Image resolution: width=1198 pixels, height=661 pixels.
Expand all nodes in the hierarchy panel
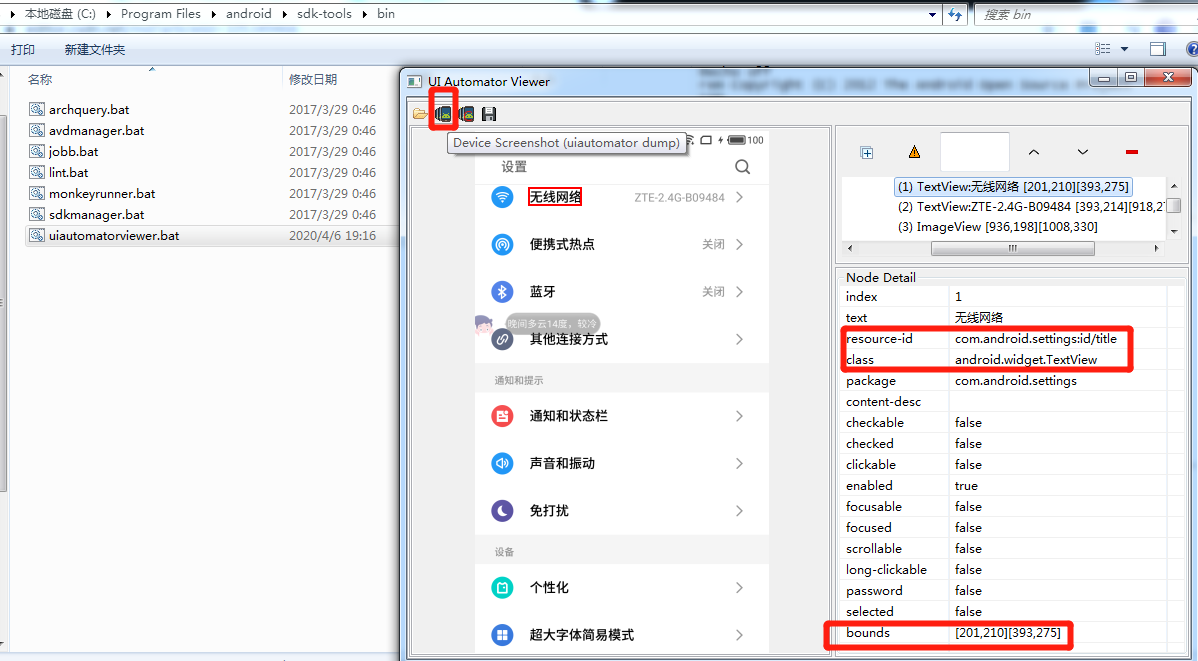[x=866, y=152]
